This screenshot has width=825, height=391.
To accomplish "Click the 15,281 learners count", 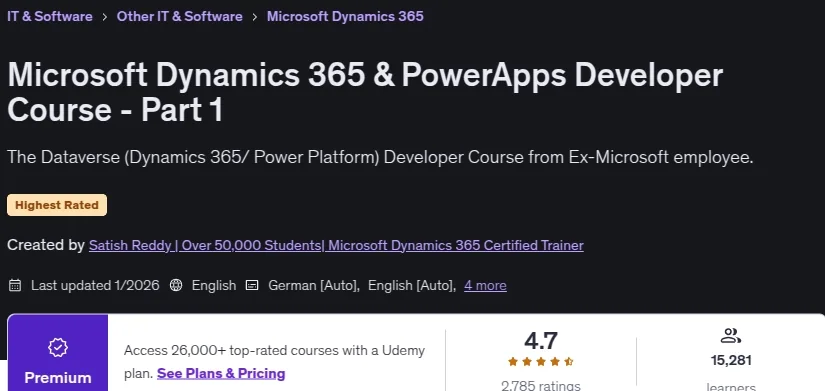I will click(x=731, y=360).
